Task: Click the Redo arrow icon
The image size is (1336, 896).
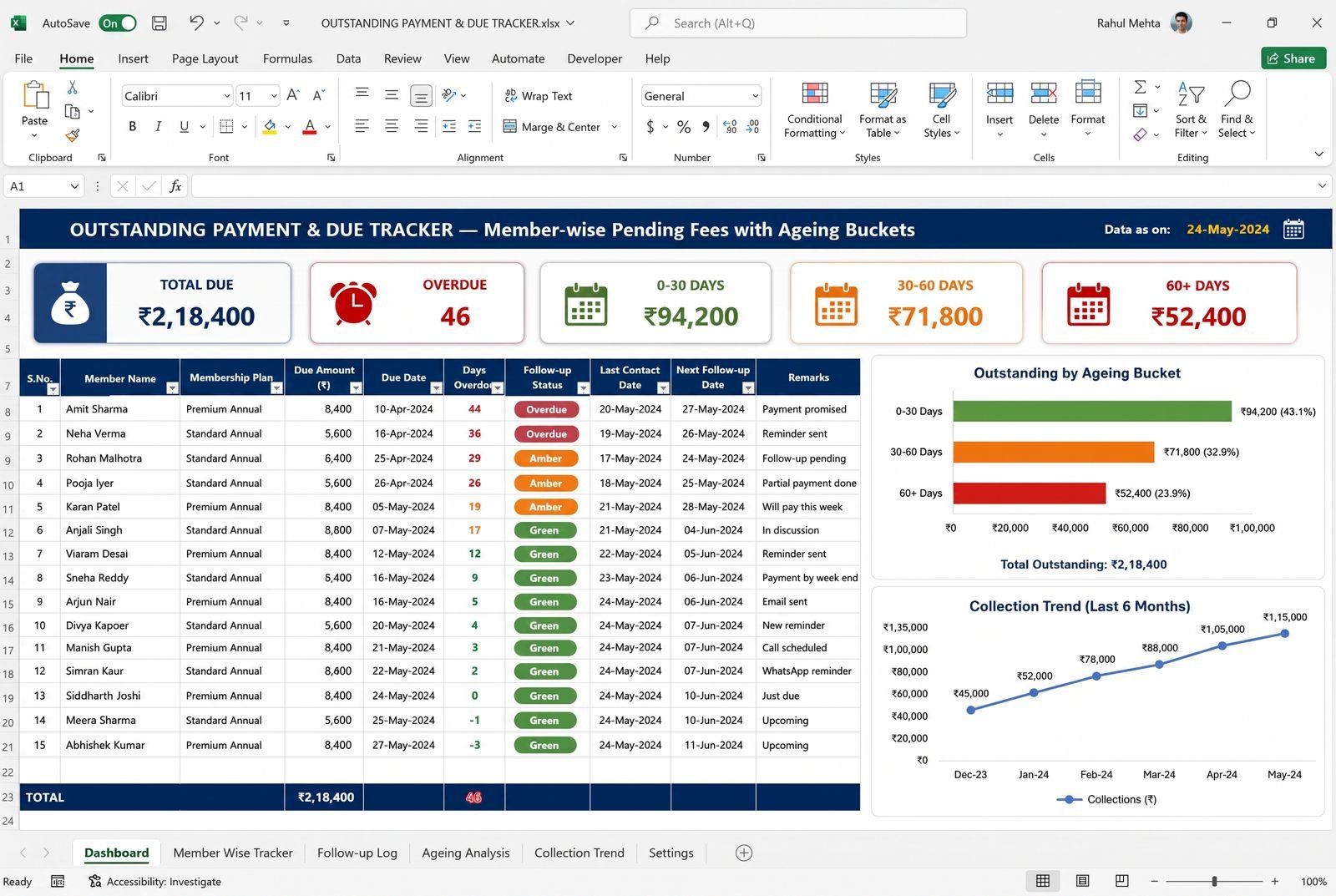Action: coord(240,23)
